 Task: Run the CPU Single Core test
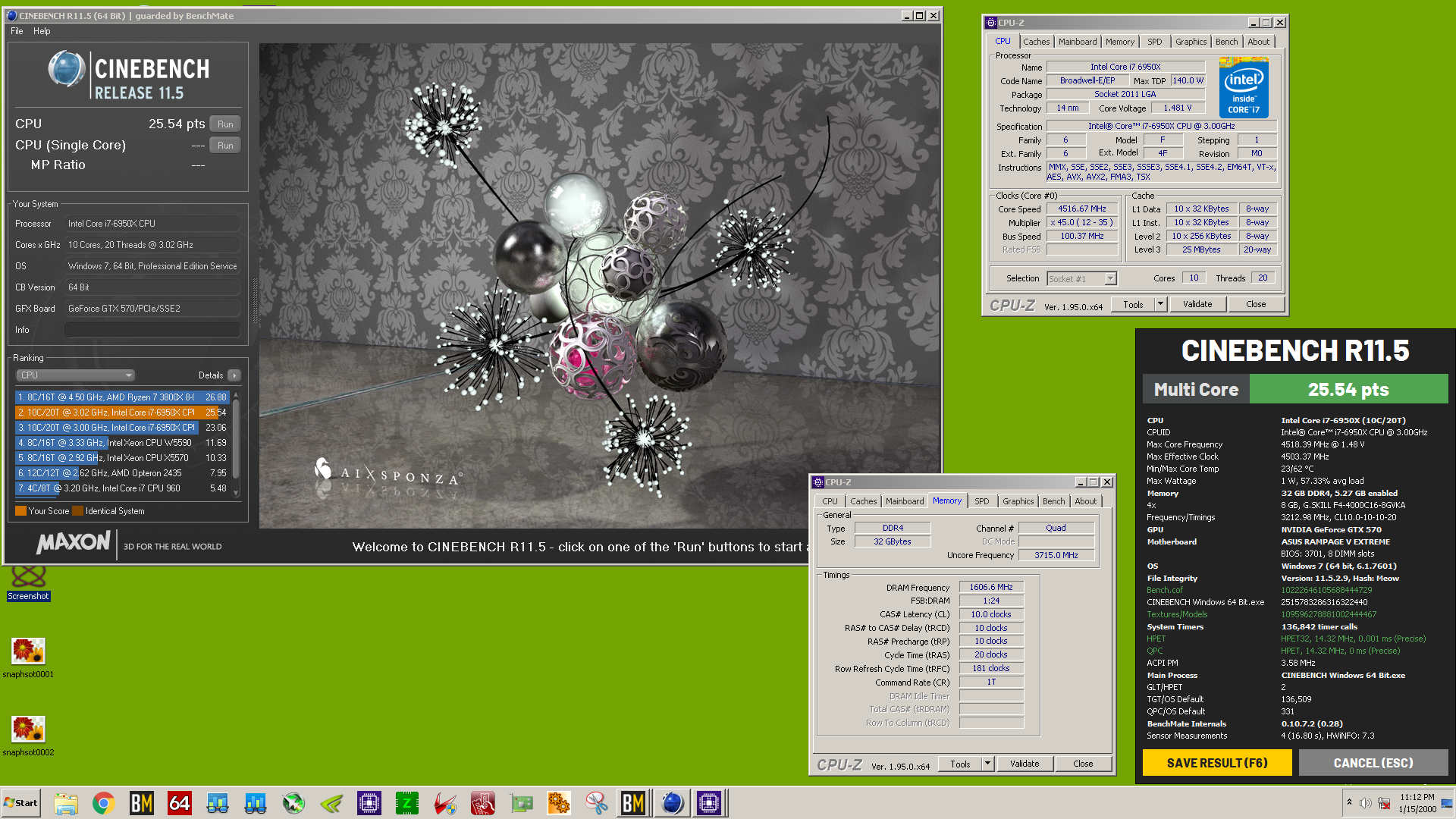pyautogui.click(x=225, y=146)
